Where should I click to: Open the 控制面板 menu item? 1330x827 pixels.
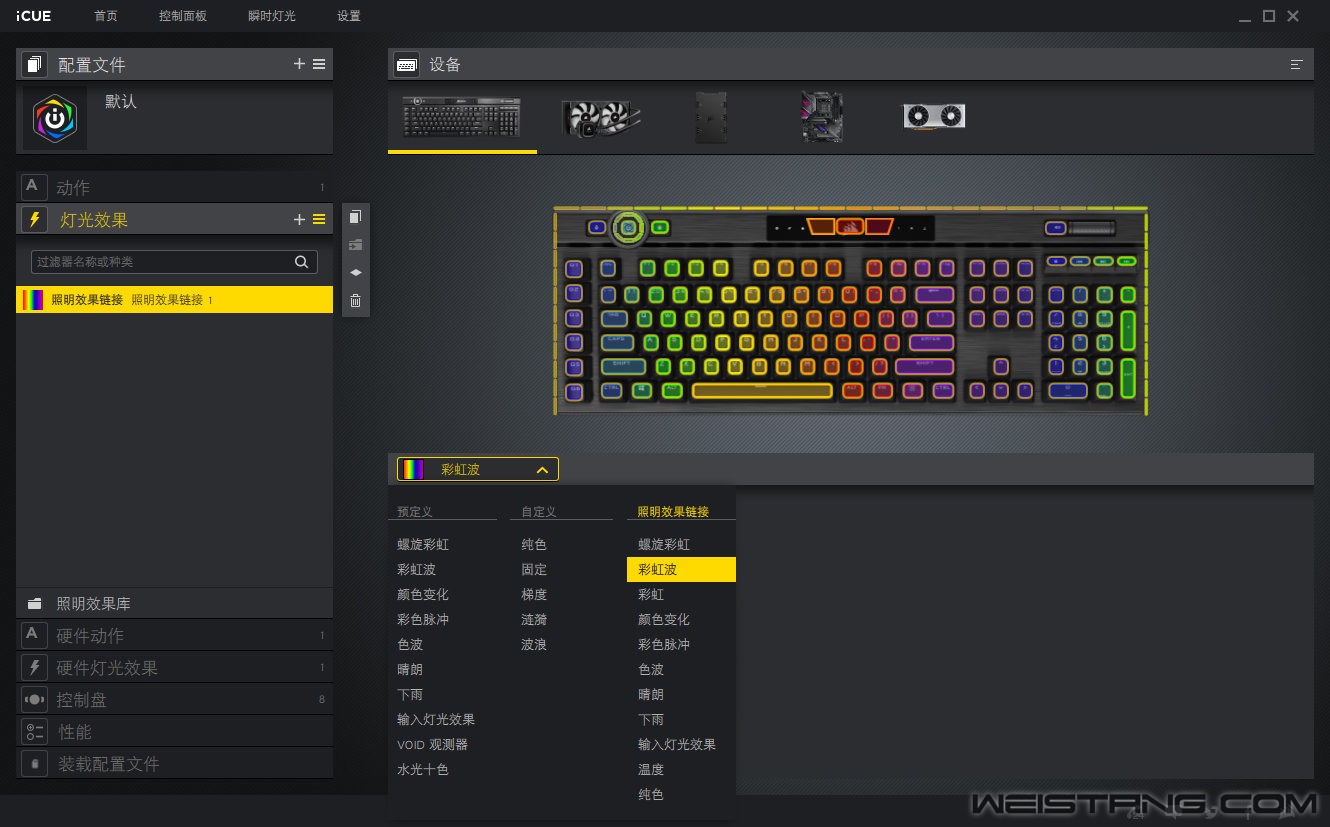183,16
